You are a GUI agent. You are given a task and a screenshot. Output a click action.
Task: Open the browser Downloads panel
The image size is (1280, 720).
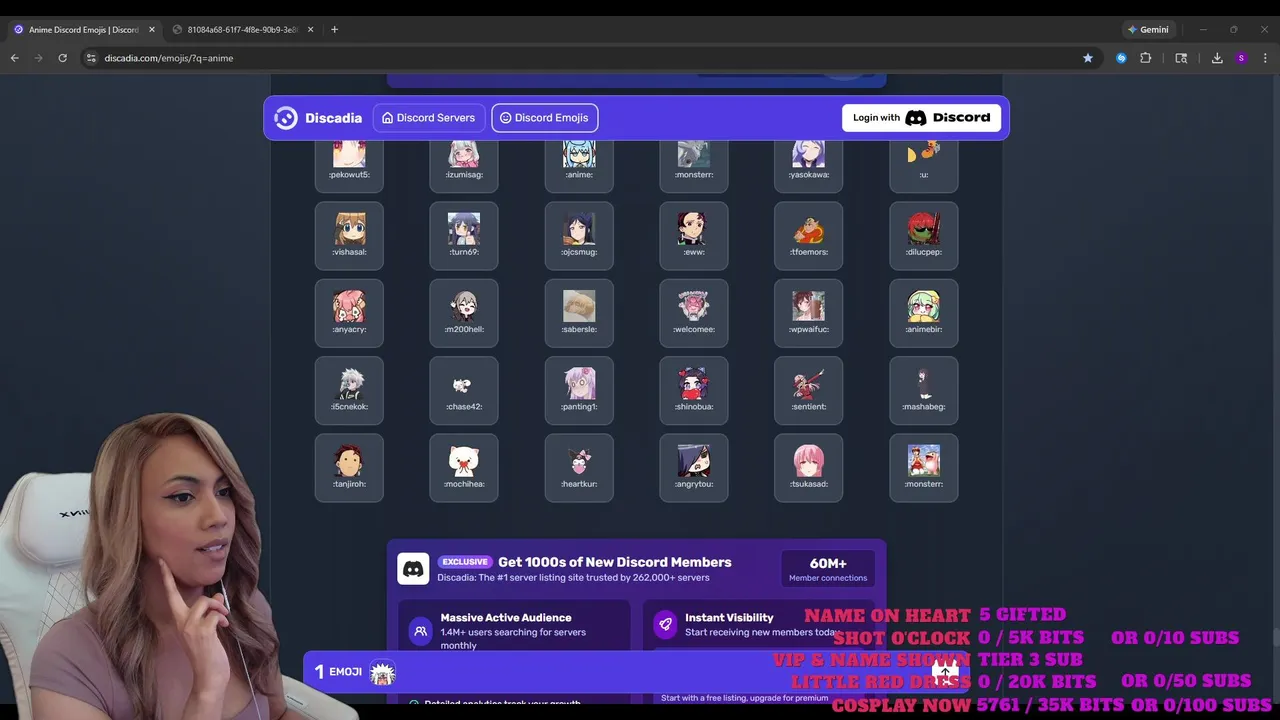click(x=1217, y=58)
